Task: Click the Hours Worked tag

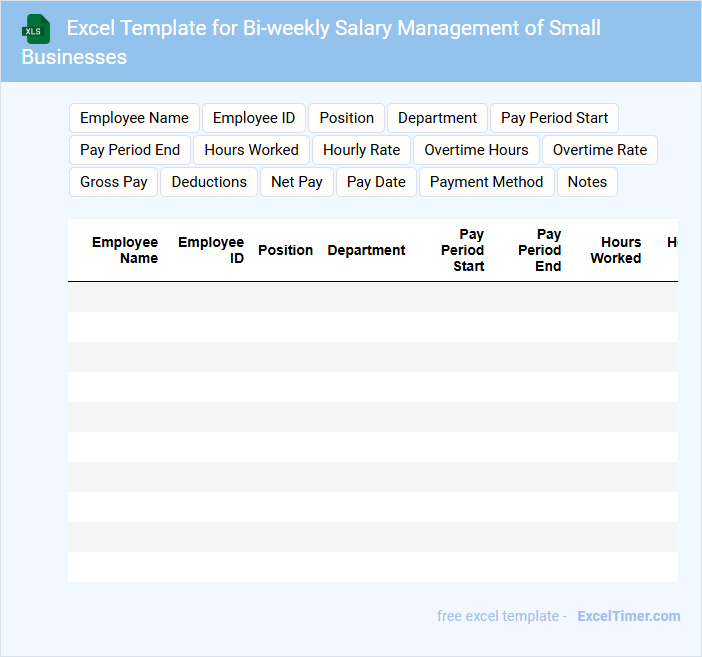Action: pos(251,150)
